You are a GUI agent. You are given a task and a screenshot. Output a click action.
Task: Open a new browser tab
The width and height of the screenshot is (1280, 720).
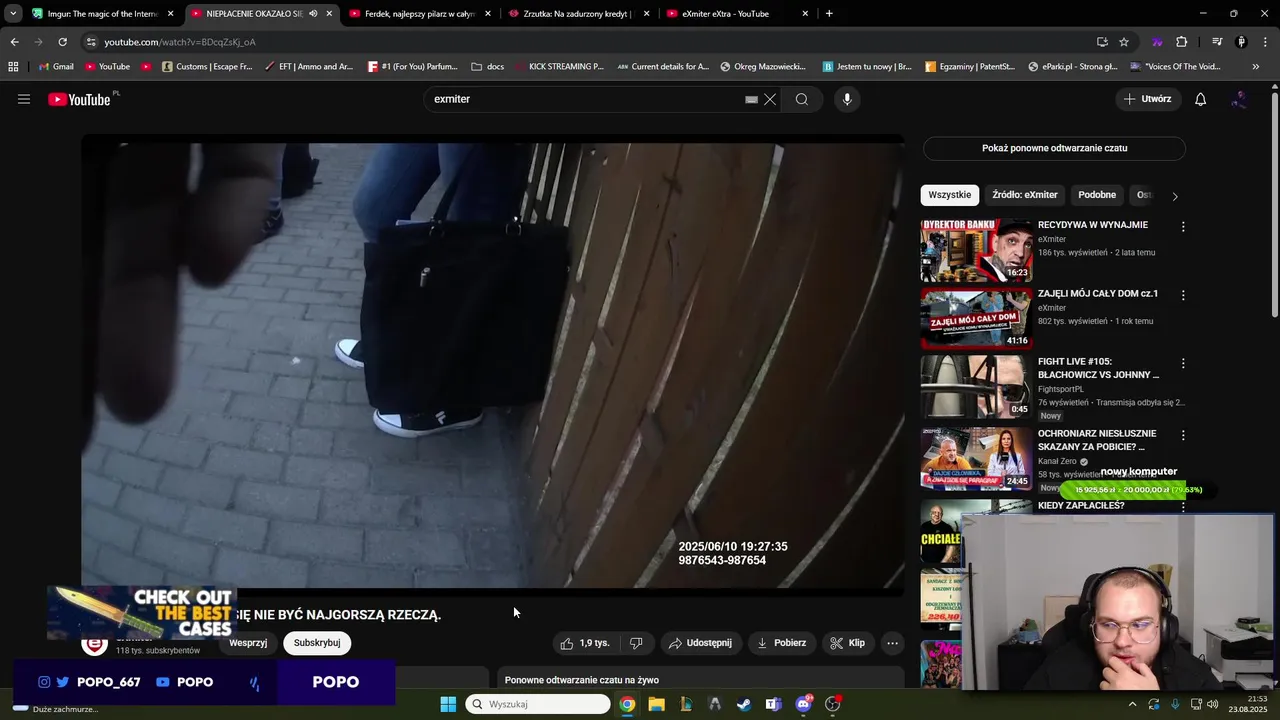pos(829,14)
